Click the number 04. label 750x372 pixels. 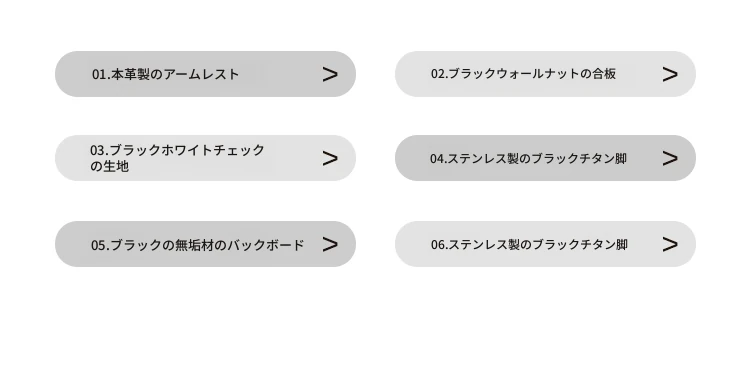tap(439, 158)
